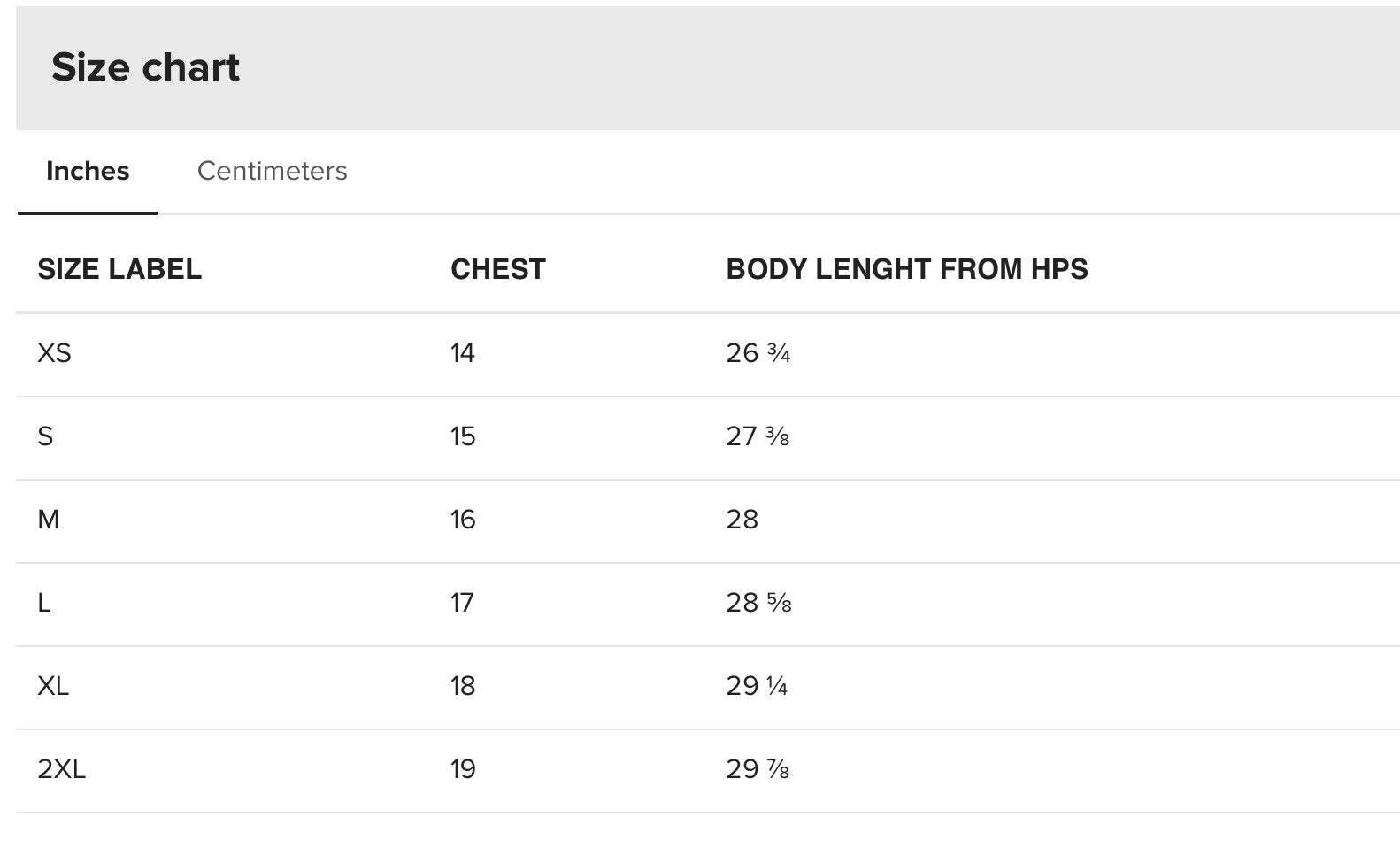
Task: Select the Inches tab
Action: click(88, 171)
